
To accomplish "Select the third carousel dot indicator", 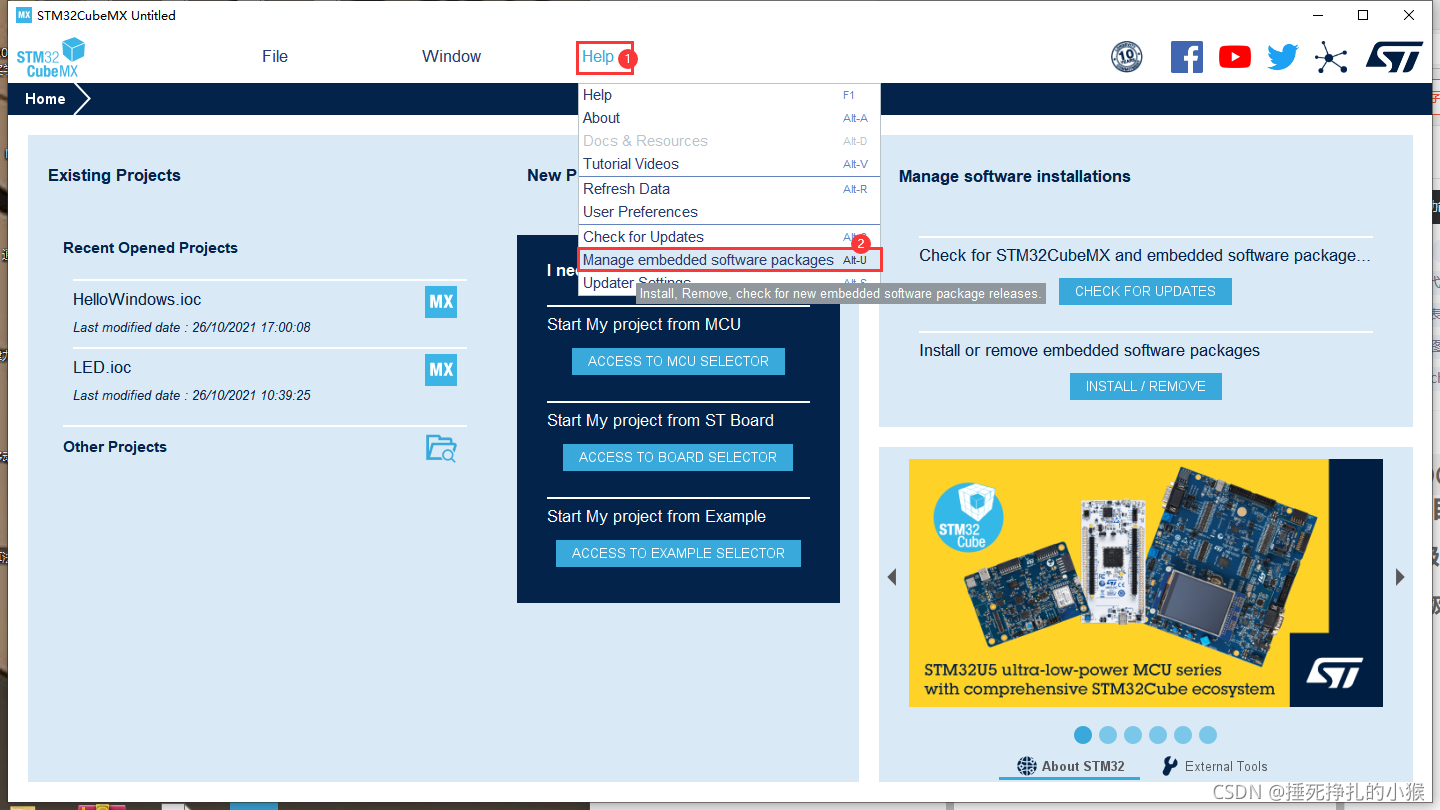I will tap(1133, 735).
